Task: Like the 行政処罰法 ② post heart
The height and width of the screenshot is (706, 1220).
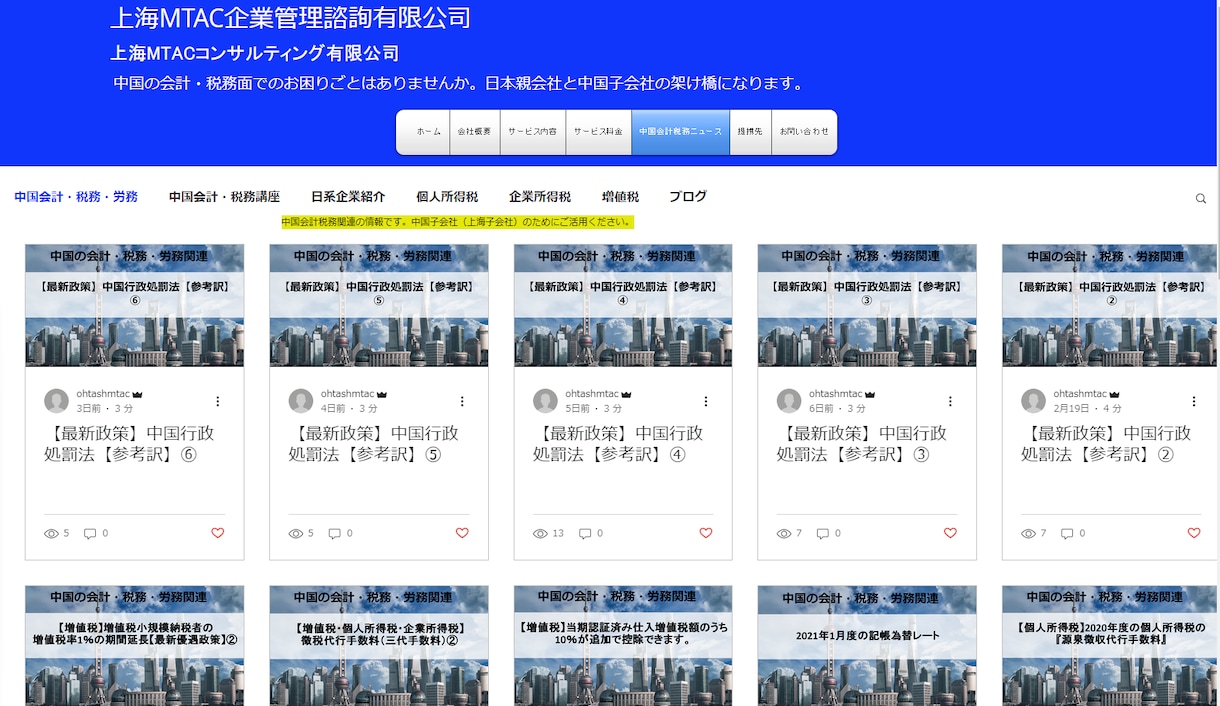Action: (1194, 533)
